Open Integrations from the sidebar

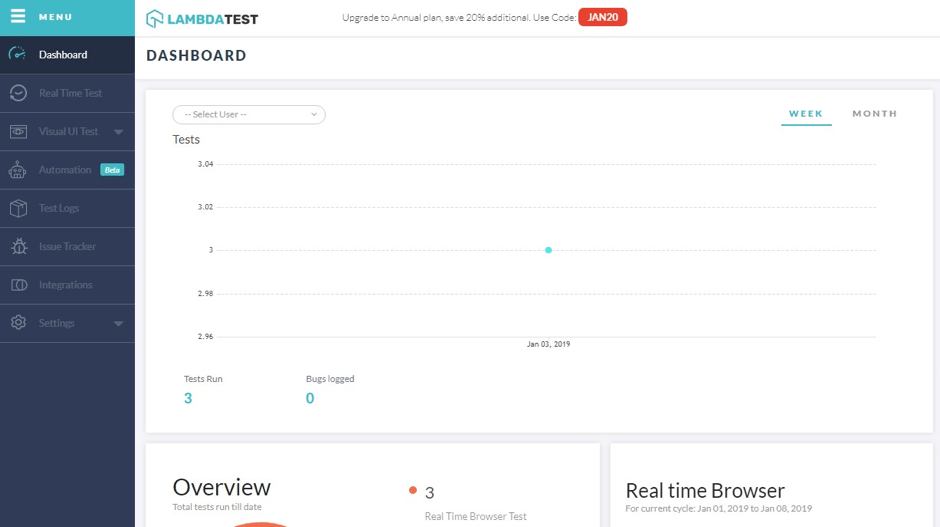[67, 285]
